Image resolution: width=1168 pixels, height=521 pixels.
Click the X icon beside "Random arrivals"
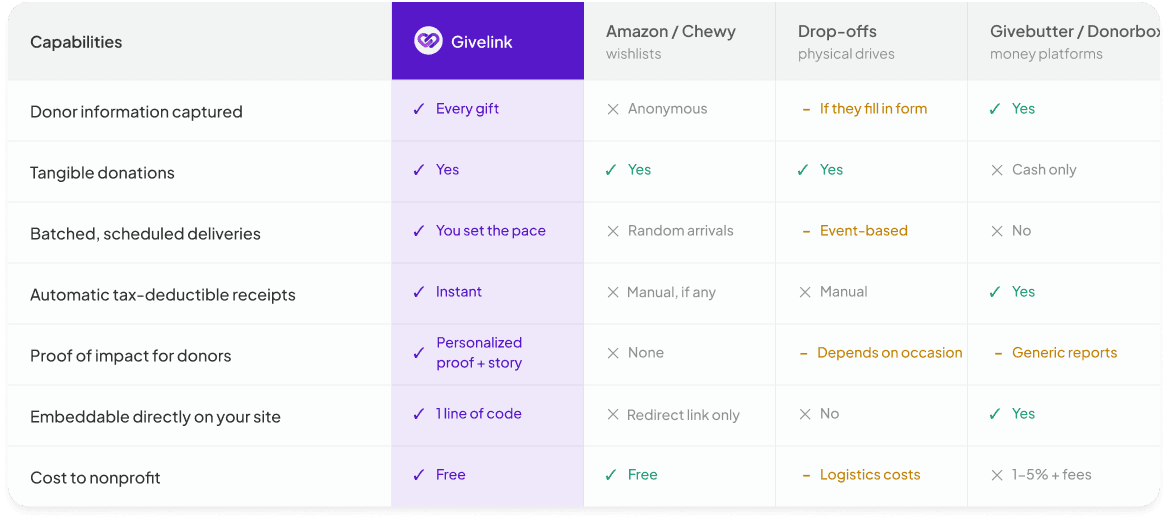[x=612, y=231]
